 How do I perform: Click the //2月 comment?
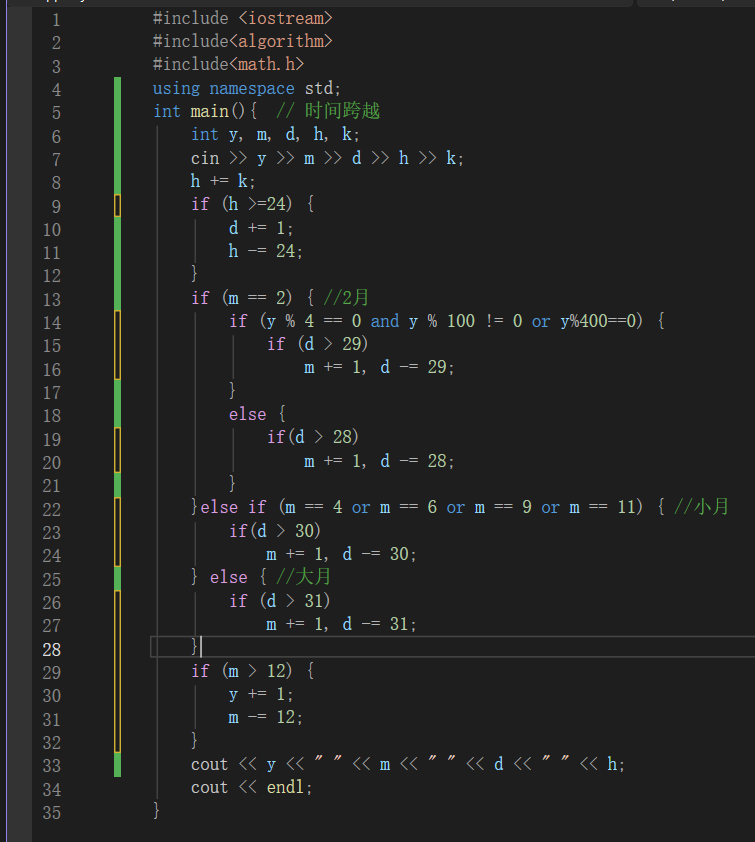[x=346, y=298]
